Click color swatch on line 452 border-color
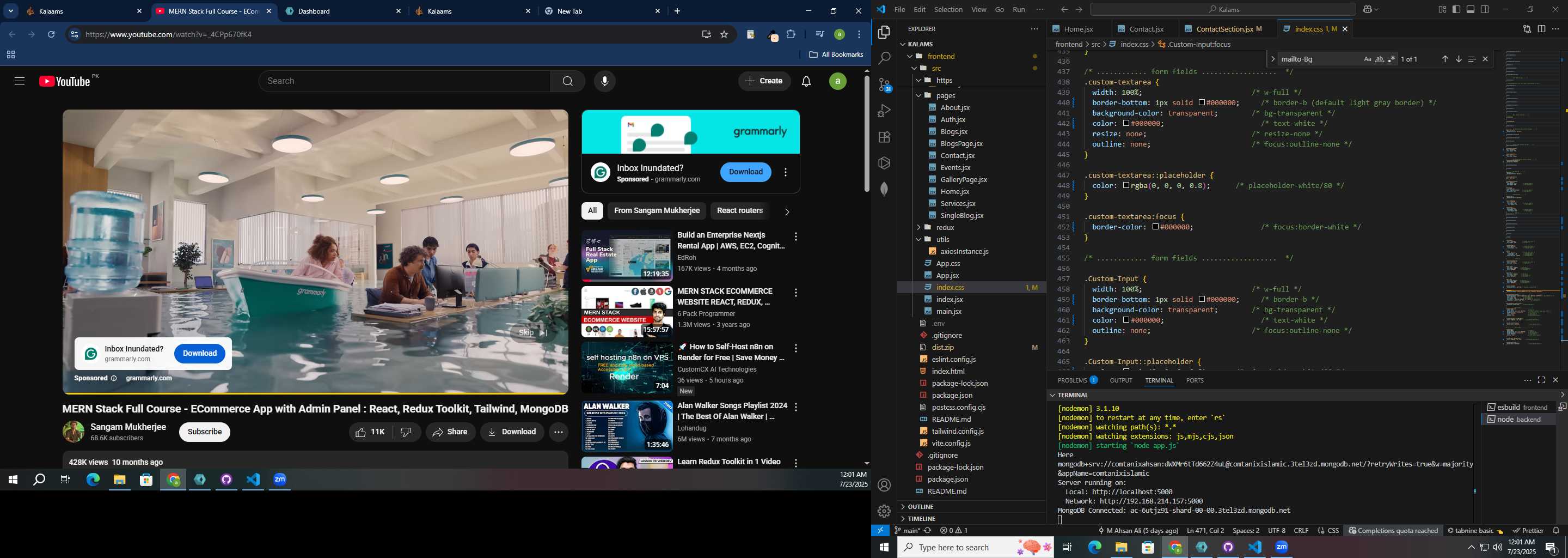1568x558 pixels. coord(1155,227)
